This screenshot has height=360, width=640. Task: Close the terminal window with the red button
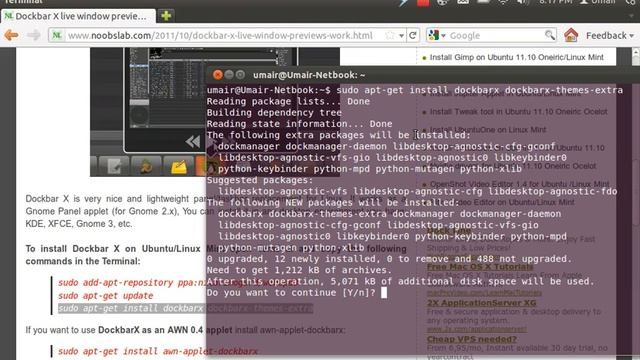pyautogui.click(x=218, y=75)
